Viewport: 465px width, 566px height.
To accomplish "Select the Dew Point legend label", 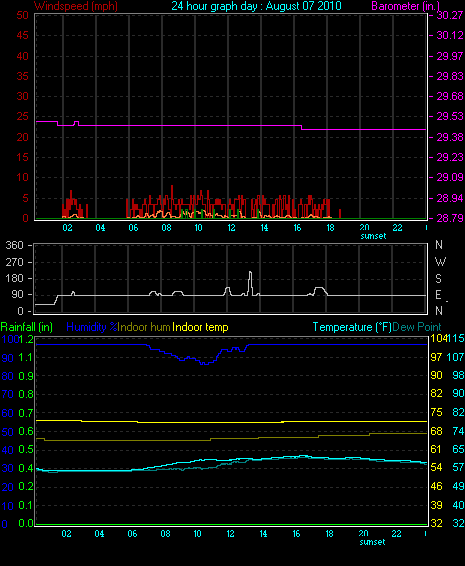I will (x=417, y=327).
